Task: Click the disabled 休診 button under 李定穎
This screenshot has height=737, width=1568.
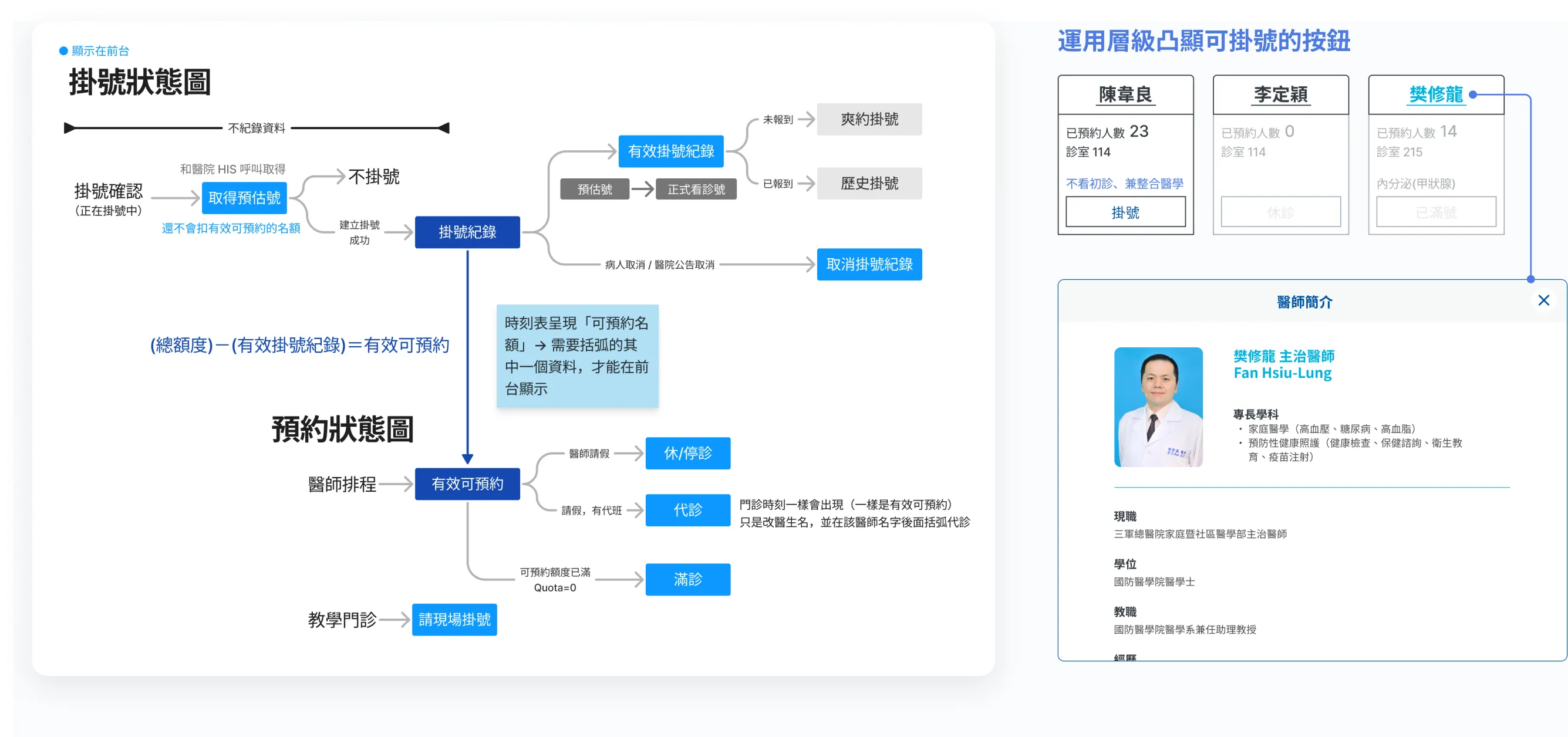Action: [1280, 212]
